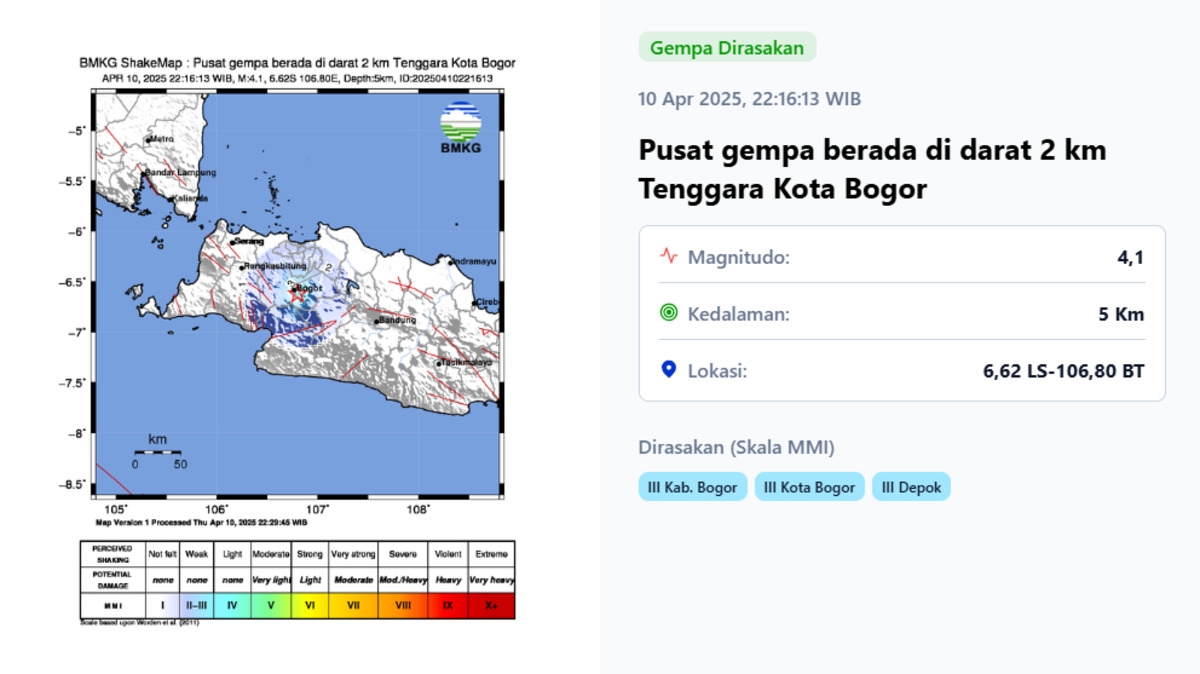The width and height of the screenshot is (1200, 674).
Task: Click the orange MMI VIII legend swatch
Action: point(402,606)
